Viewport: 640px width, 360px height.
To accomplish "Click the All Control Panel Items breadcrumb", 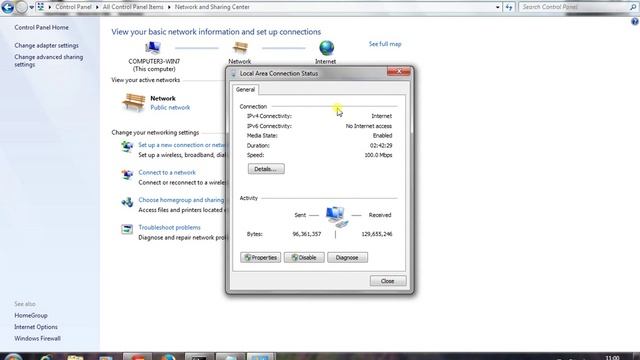I will point(133,7).
